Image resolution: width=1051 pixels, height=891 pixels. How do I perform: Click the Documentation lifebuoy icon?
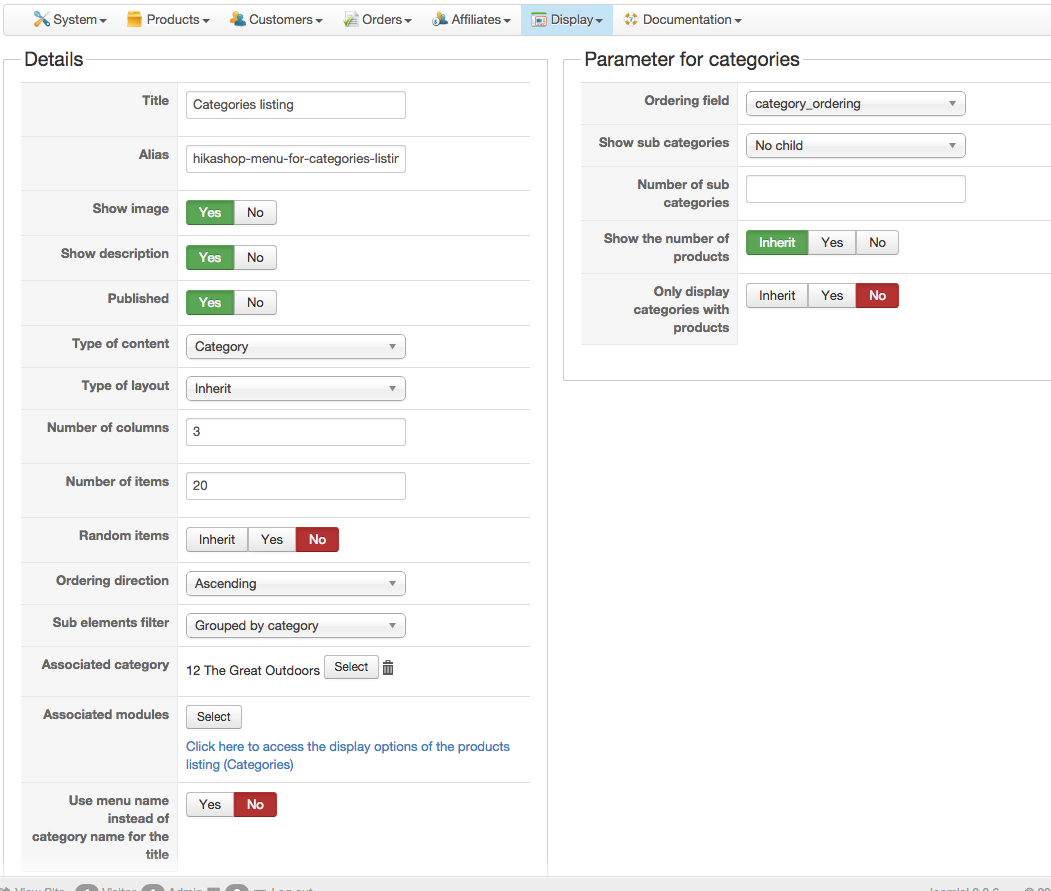click(x=631, y=19)
